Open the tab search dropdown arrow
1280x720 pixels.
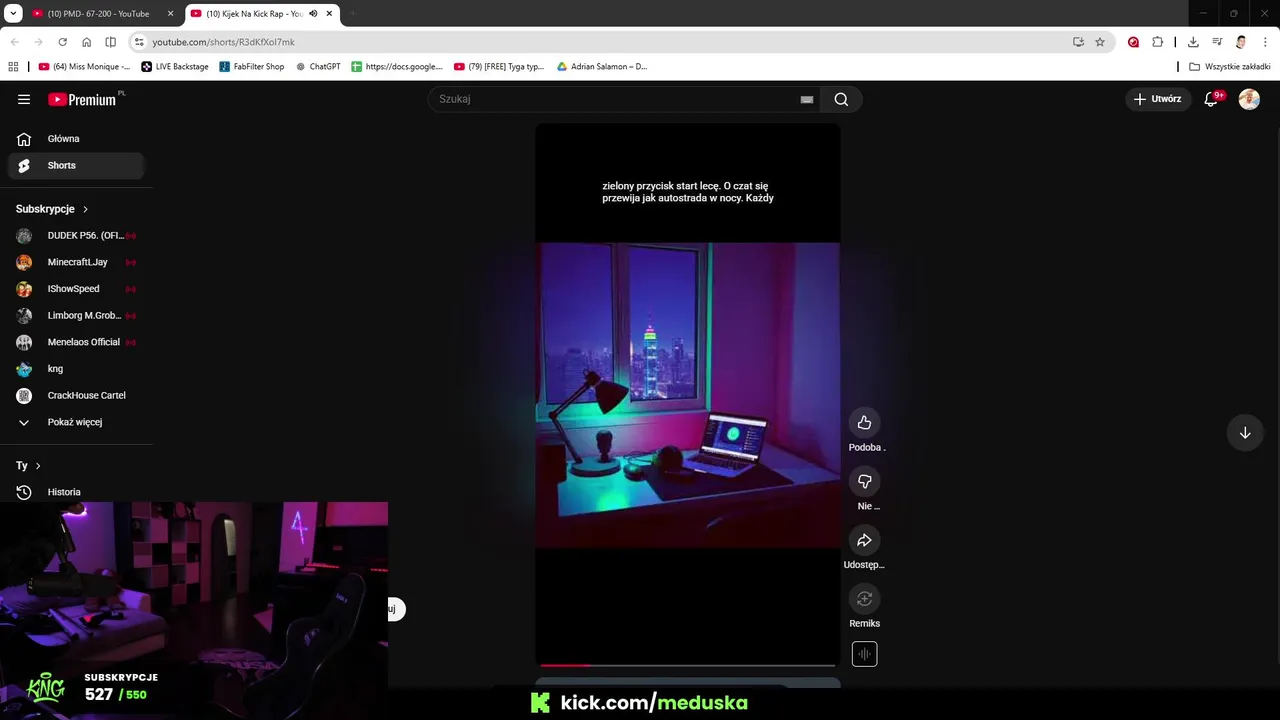(13, 14)
